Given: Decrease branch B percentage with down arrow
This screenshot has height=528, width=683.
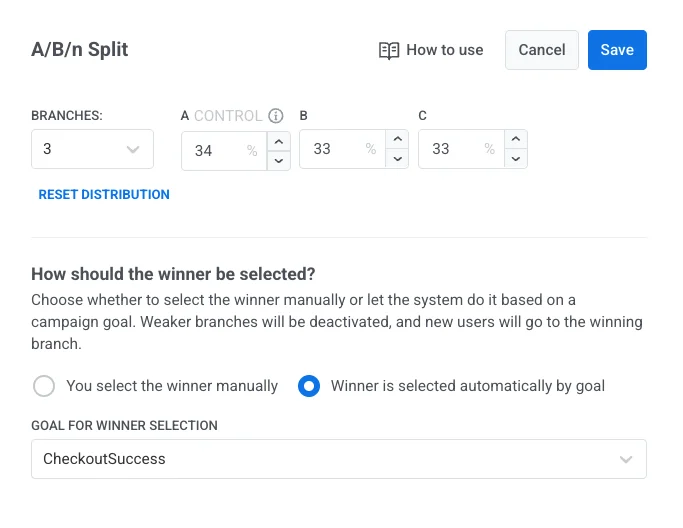Looking at the screenshot, I should (x=398, y=159).
